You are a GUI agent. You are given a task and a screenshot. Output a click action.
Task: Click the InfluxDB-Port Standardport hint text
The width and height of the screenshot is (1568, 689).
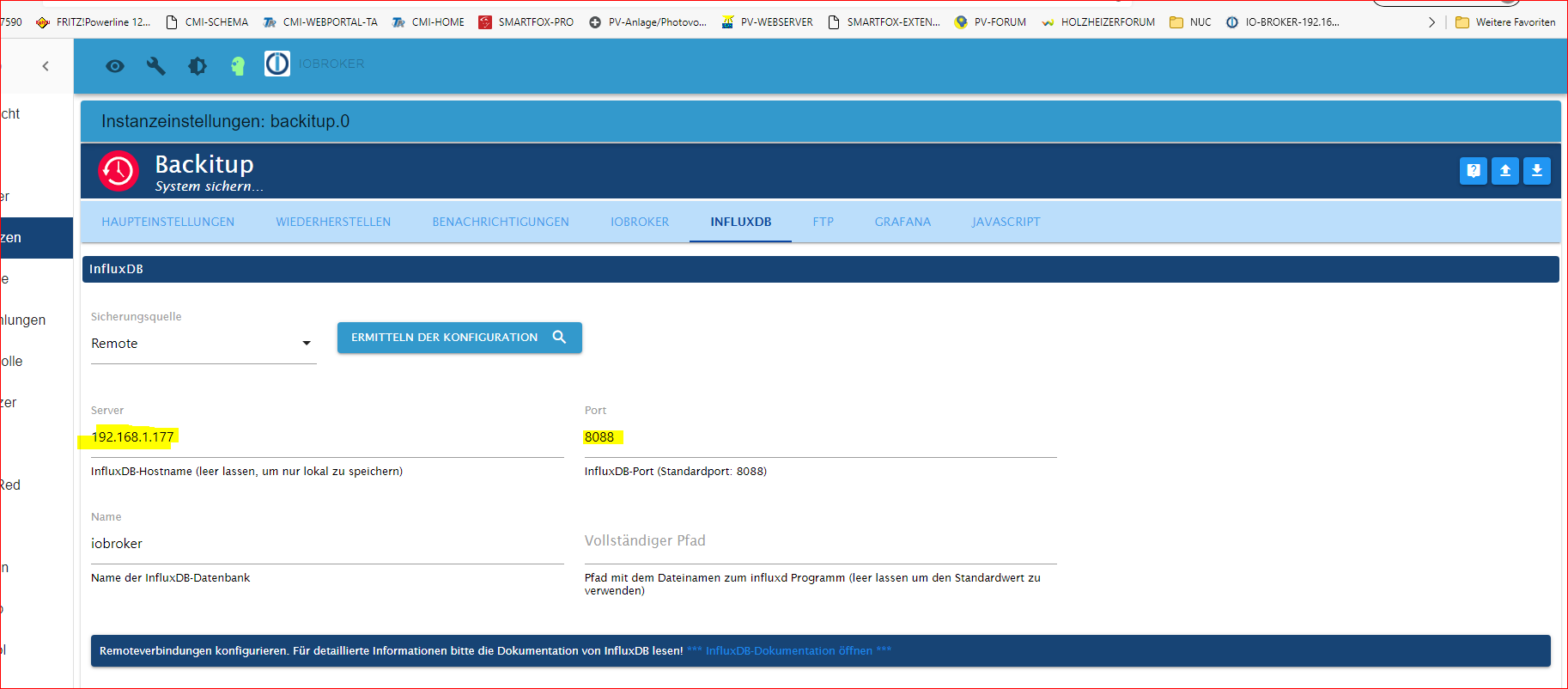(x=676, y=472)
